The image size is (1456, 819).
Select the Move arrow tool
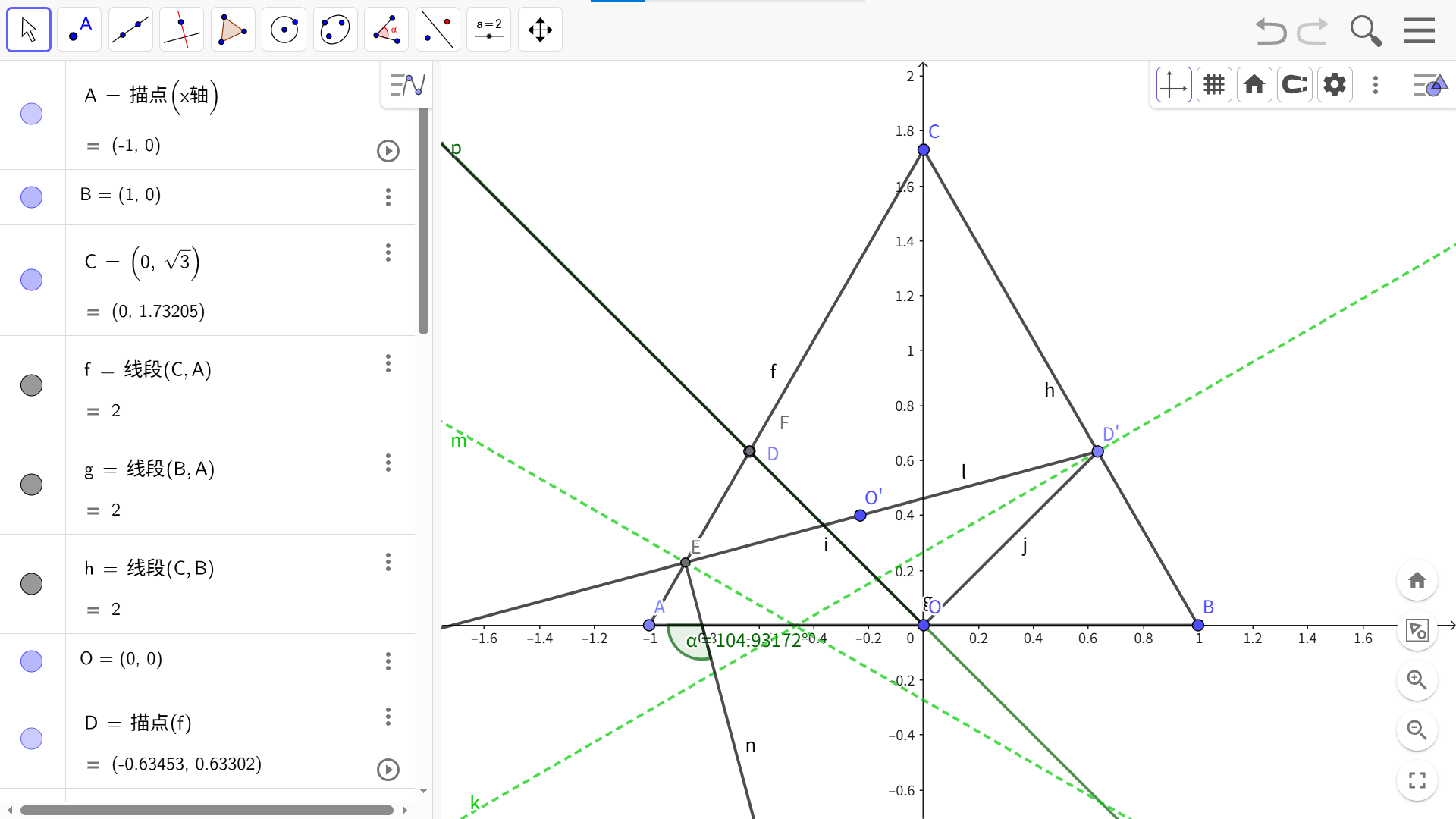pos(29,30)
